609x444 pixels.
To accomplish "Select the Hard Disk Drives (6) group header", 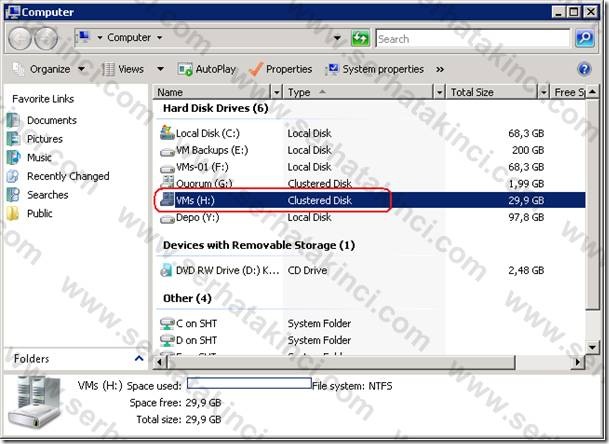I will click(216, 108).
